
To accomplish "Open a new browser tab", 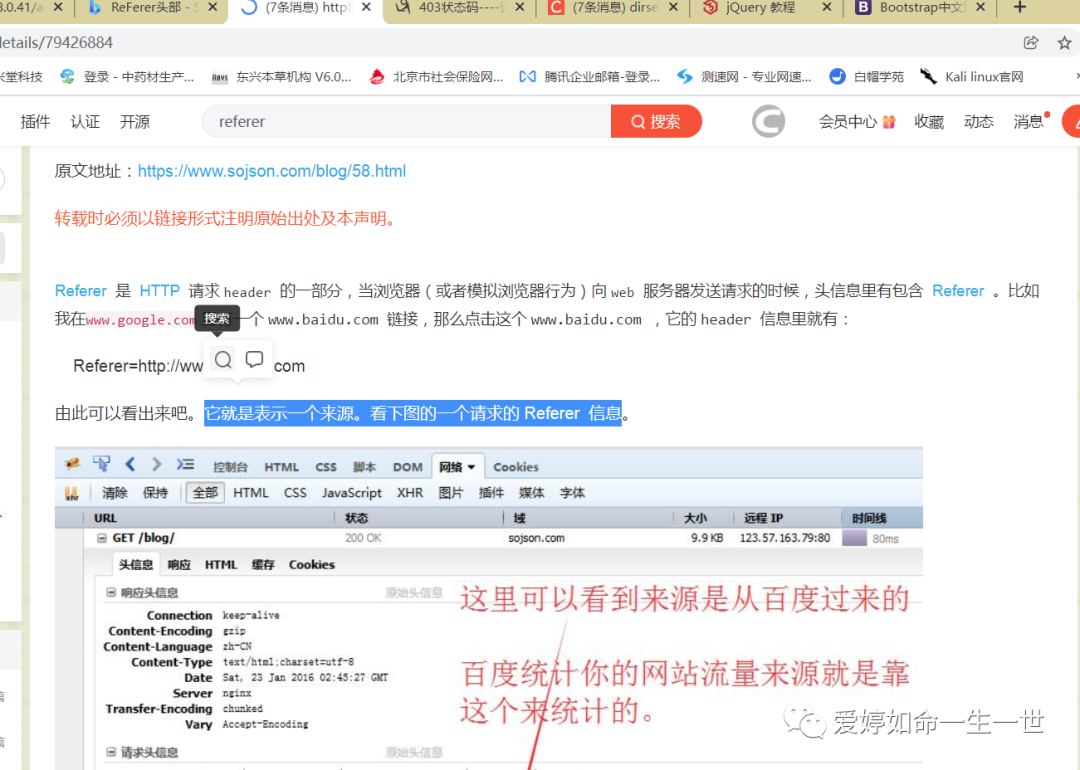I will (1020, 8).
